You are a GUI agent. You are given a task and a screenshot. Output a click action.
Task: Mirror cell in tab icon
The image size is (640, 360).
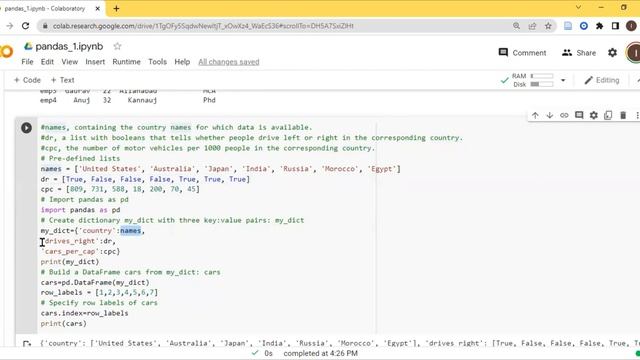point(608,116)
